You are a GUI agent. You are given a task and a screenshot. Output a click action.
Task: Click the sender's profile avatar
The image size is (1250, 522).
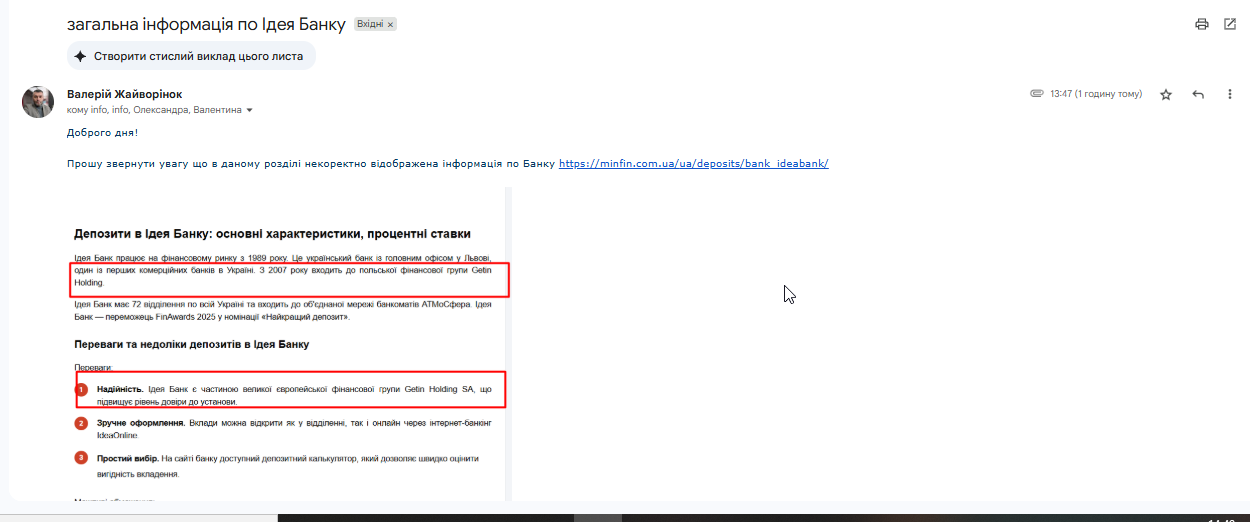(38, 102)
